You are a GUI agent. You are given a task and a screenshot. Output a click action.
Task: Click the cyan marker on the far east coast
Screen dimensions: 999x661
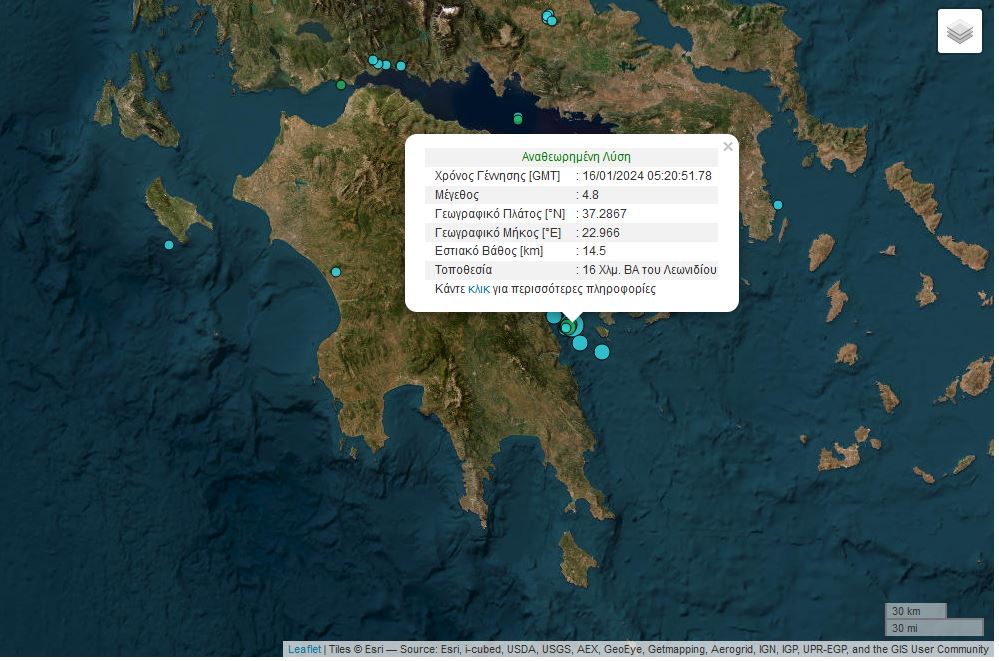pyautogui.click(x=778, y=205)
